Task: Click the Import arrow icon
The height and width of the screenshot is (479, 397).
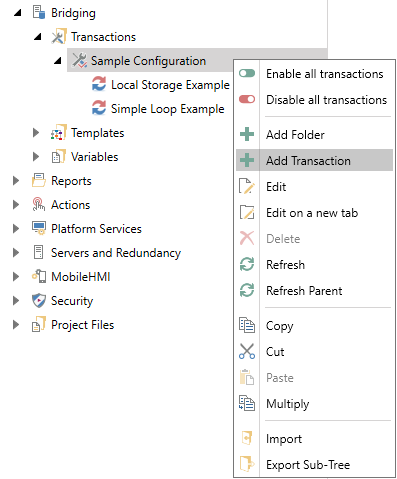Action: click(x=247, y=438)
